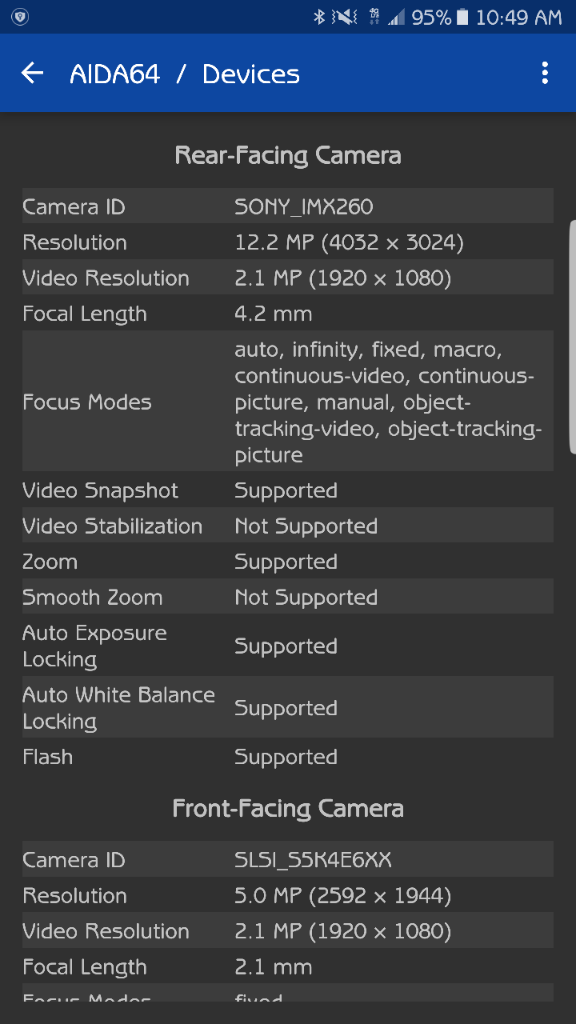The width and height of the screenshot is (576, 1024).
Task: Select the Flash Supported row
Action: tap(288, 757)
